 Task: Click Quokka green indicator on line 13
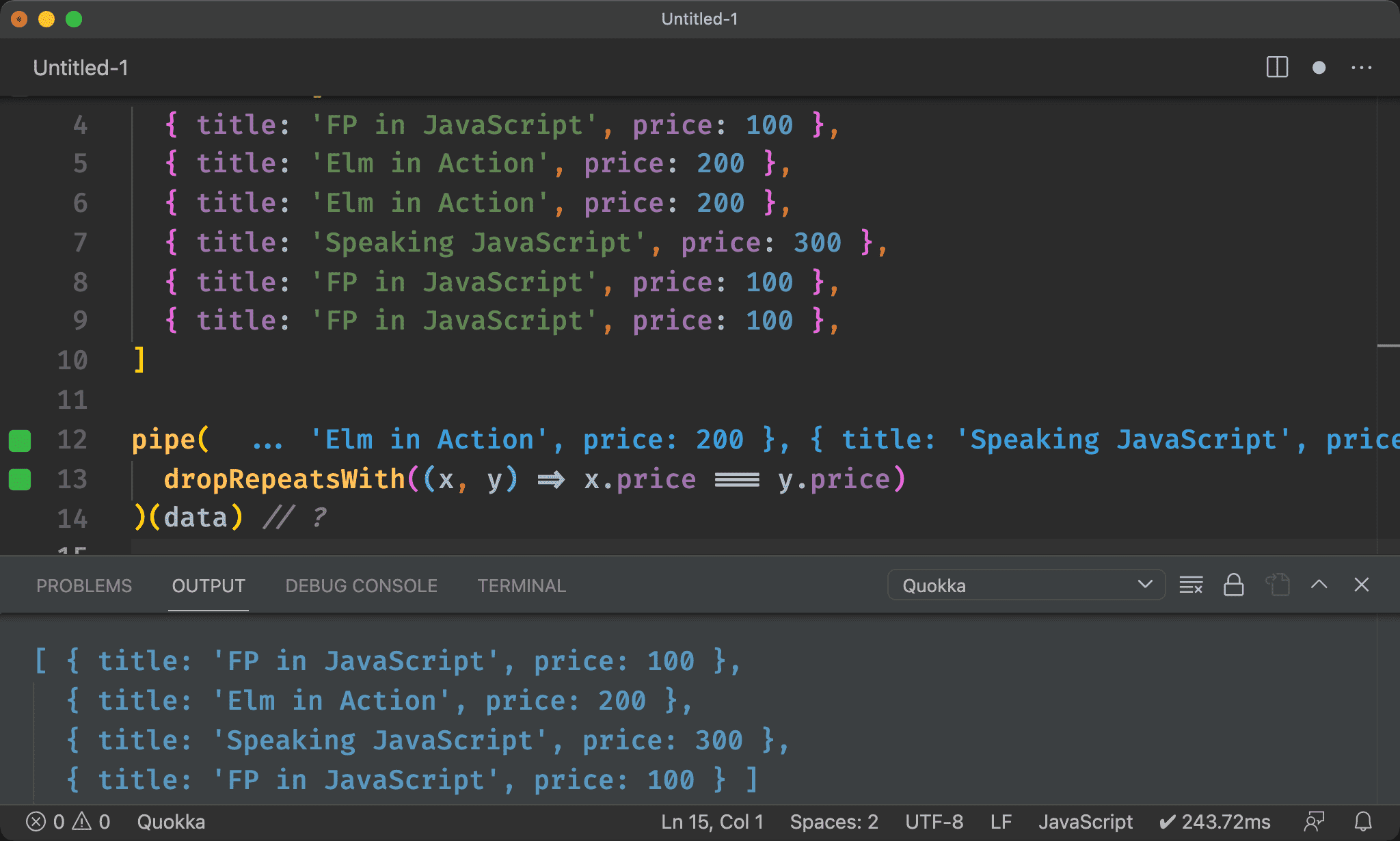[20, 479]
